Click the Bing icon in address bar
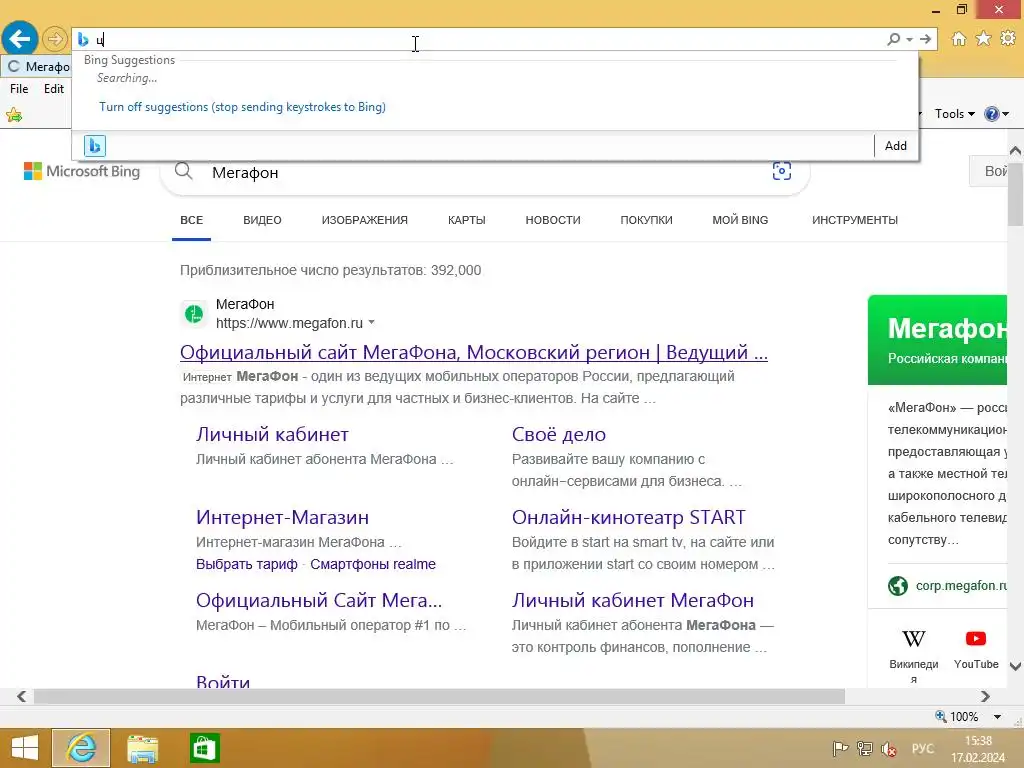The image size is (1024, 768). 83,40
